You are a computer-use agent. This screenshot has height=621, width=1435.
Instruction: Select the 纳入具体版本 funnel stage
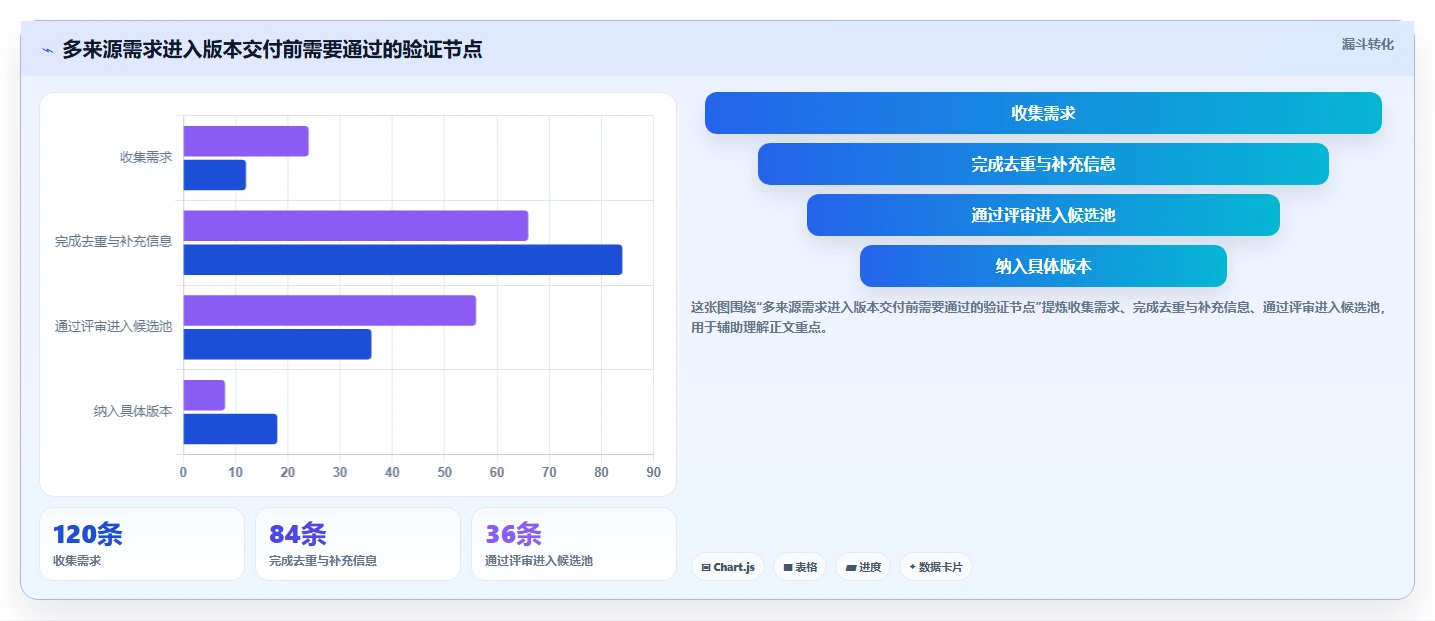click(x=1043, y=266)
